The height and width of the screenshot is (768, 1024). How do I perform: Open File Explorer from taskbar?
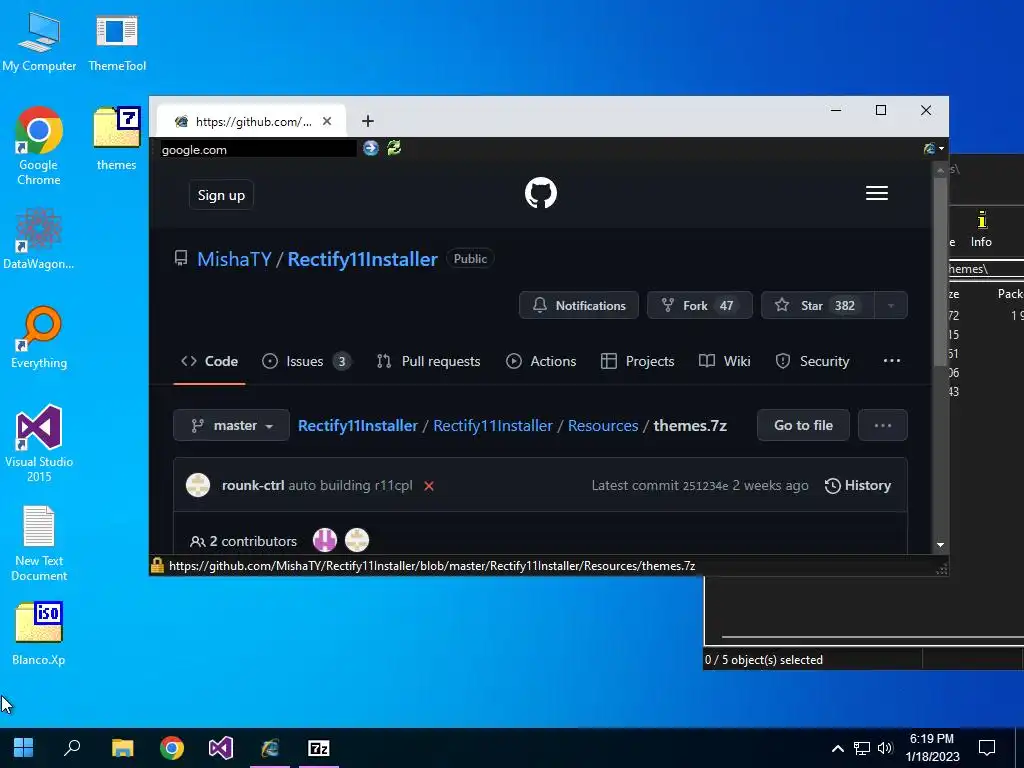(122, 748)
